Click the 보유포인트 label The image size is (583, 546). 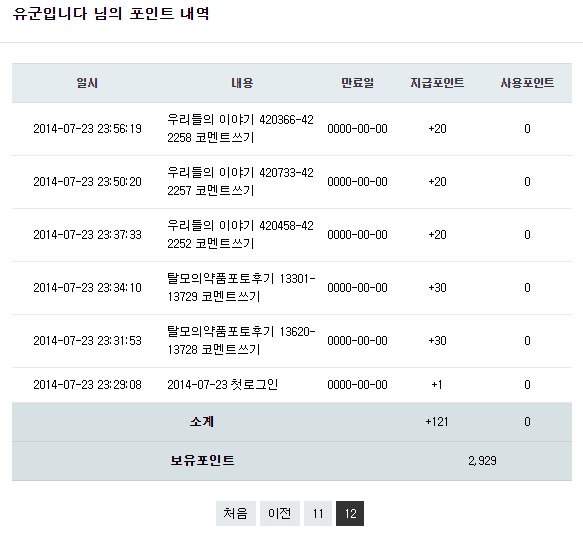[x=202, y=461]
